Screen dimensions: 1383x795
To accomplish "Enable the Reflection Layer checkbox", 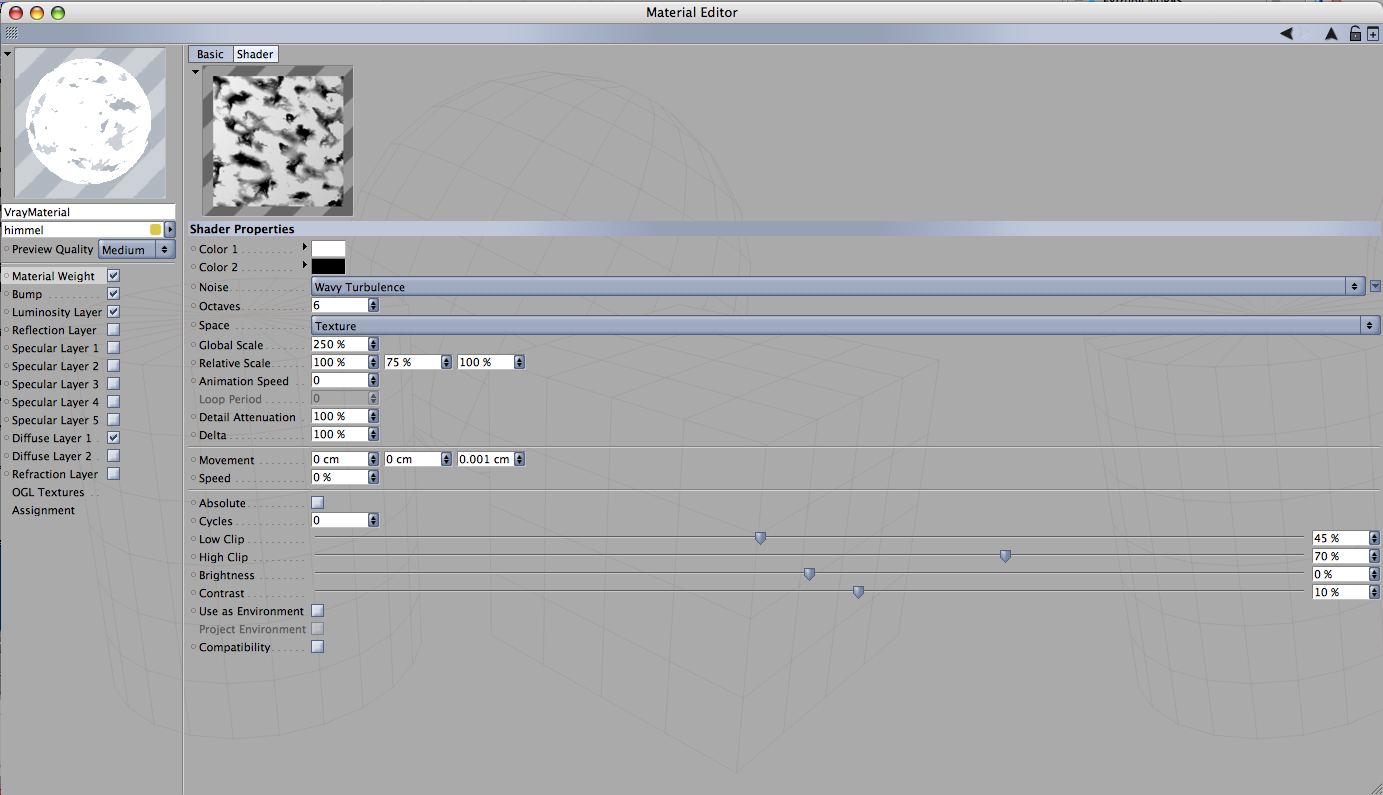I will 113,330.
